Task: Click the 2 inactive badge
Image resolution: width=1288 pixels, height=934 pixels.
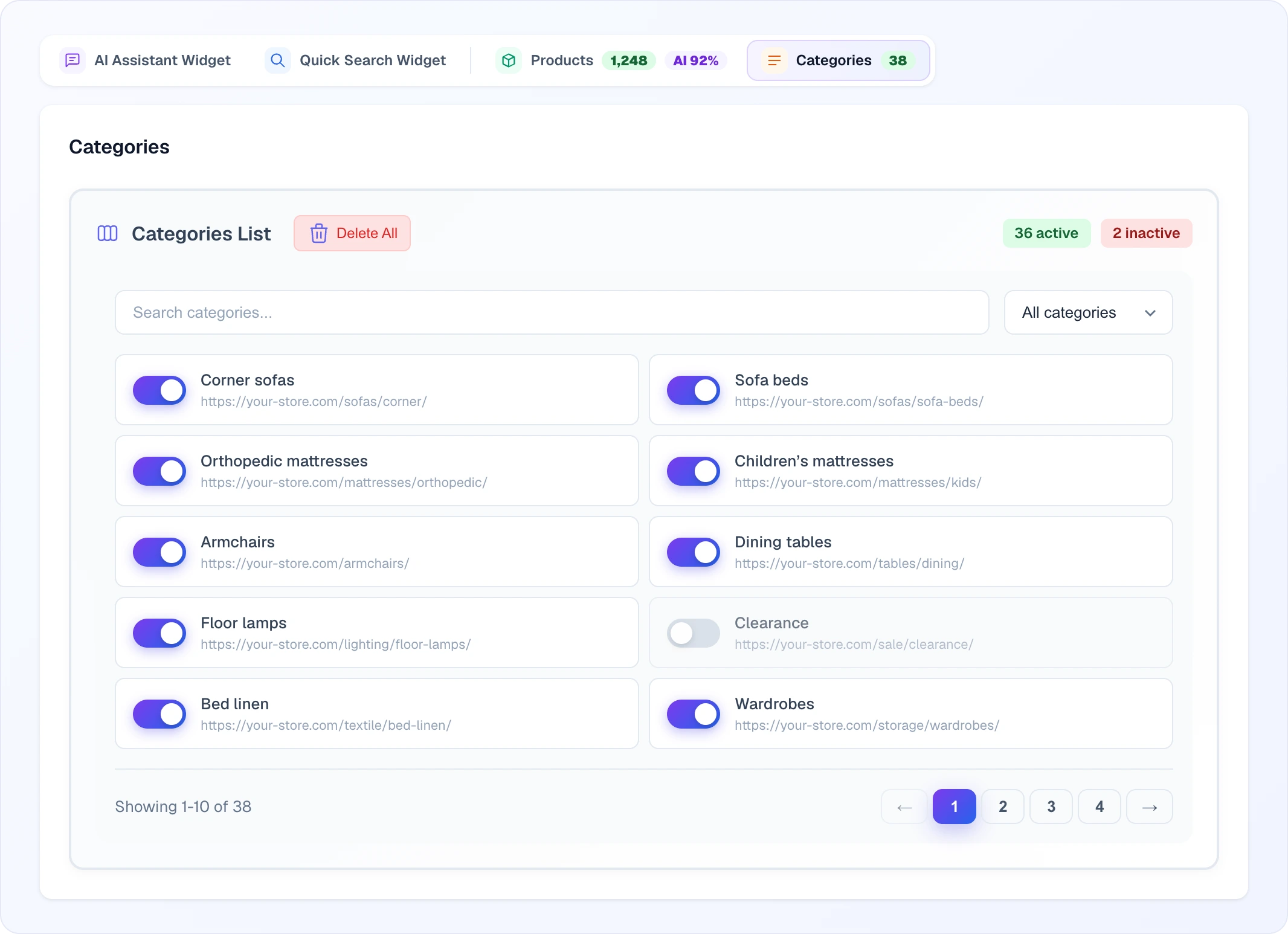Action: 1147,233
